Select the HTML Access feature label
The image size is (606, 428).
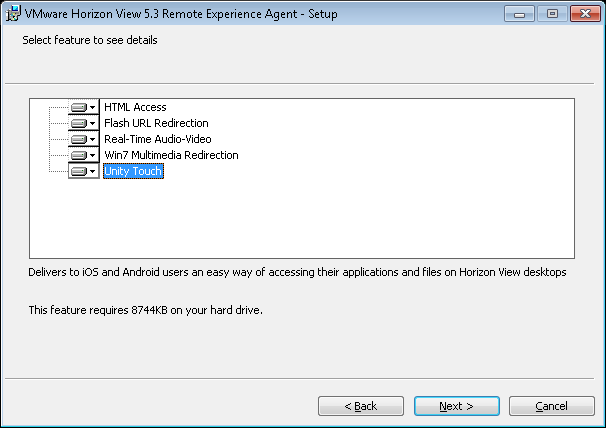coord(135,107)
